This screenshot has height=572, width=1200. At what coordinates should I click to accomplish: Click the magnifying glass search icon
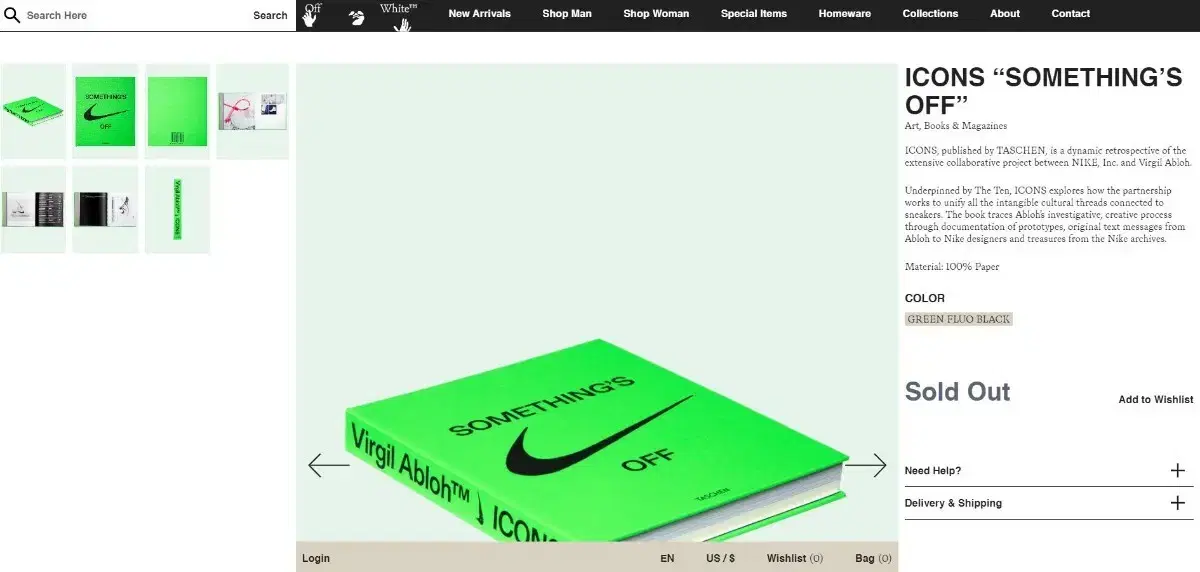pyautogui.click(x=12, y=15)
